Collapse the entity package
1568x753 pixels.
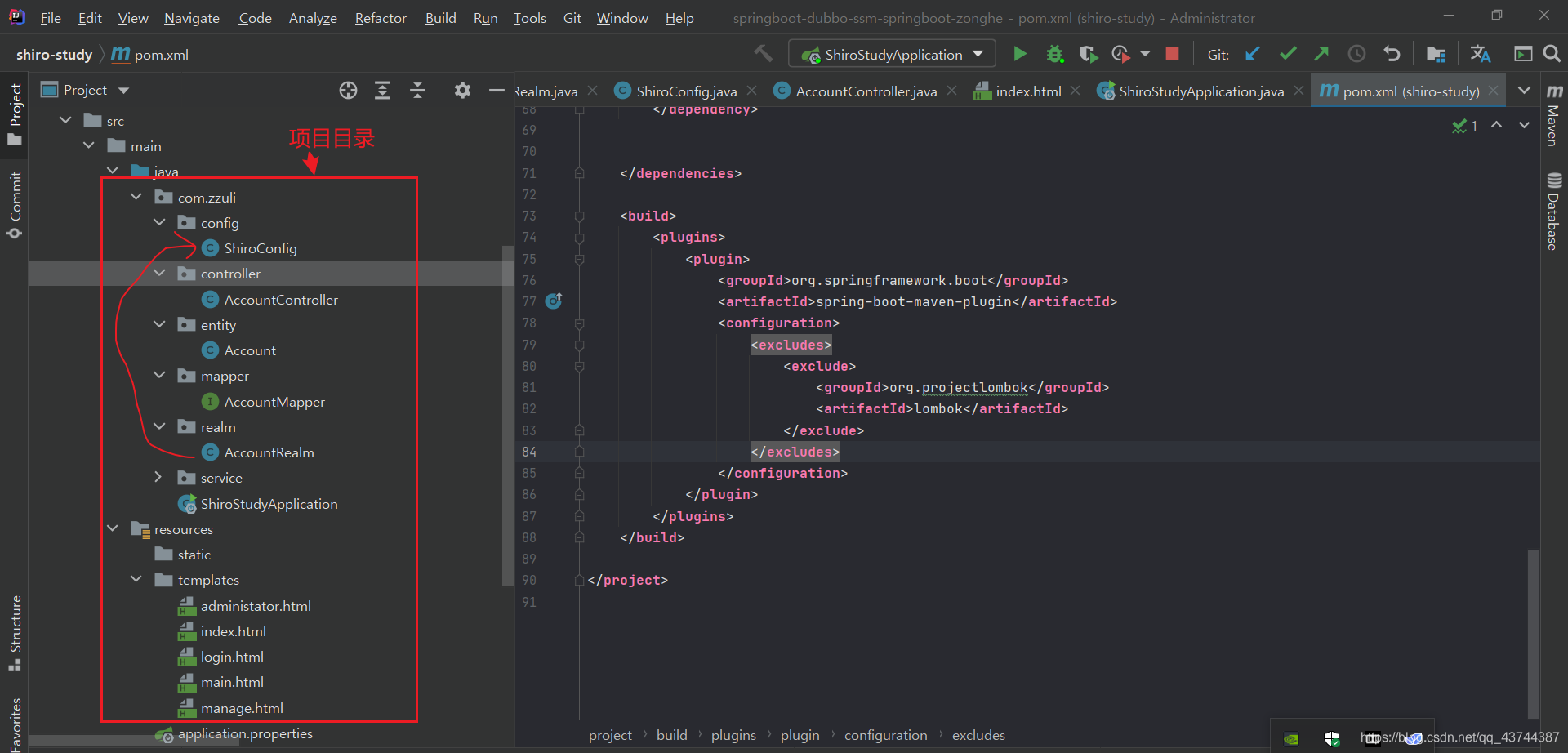point(159,324)
